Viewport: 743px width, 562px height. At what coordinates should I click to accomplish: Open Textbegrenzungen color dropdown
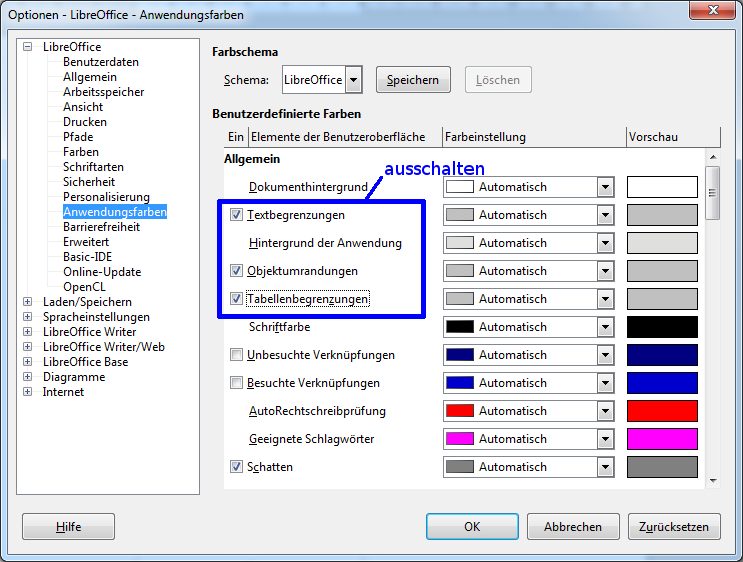pos(605,215)
